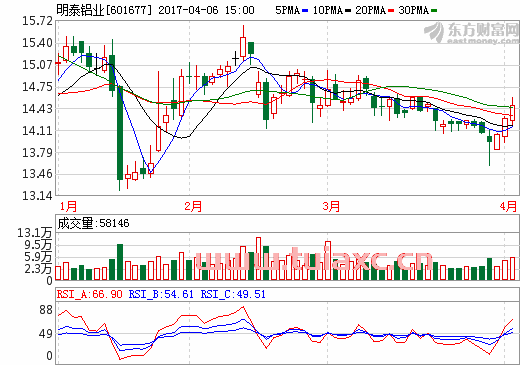
Task: Click the 5.9万 volume axis label
Action: point(38,257)
